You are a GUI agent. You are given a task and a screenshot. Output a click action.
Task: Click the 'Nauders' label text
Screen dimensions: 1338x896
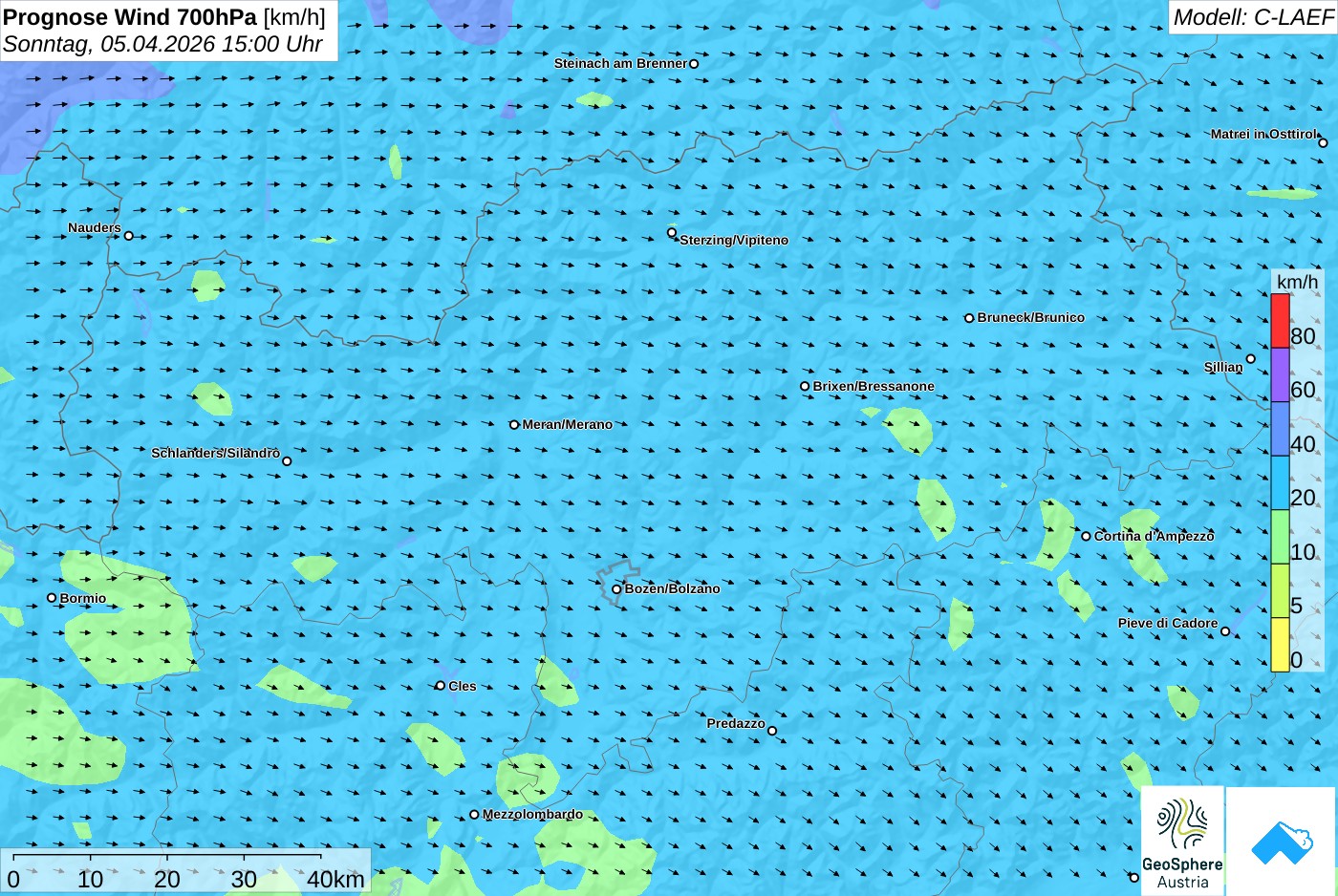(x=95, y=228)
